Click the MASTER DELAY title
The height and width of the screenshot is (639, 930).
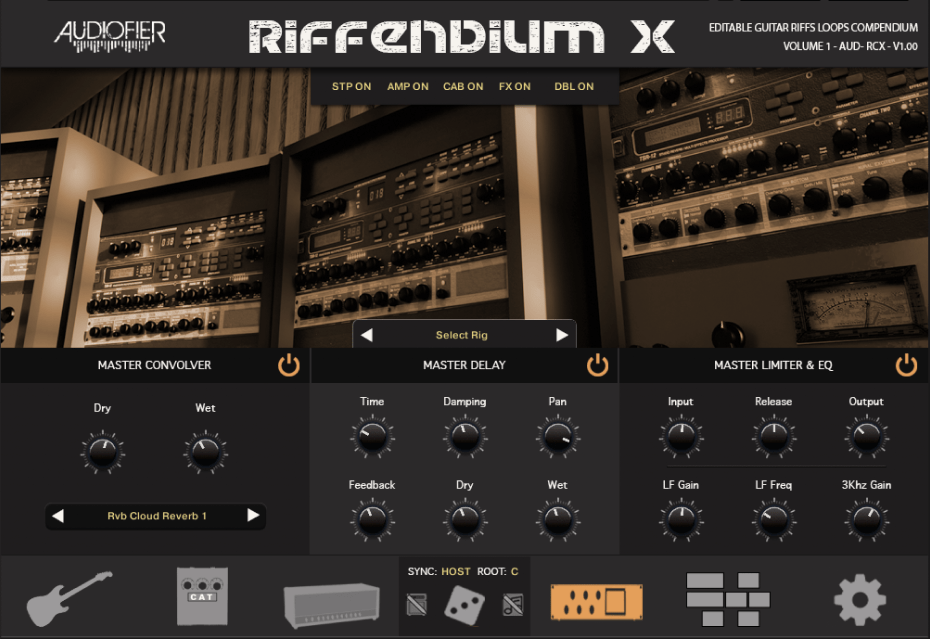464,365
